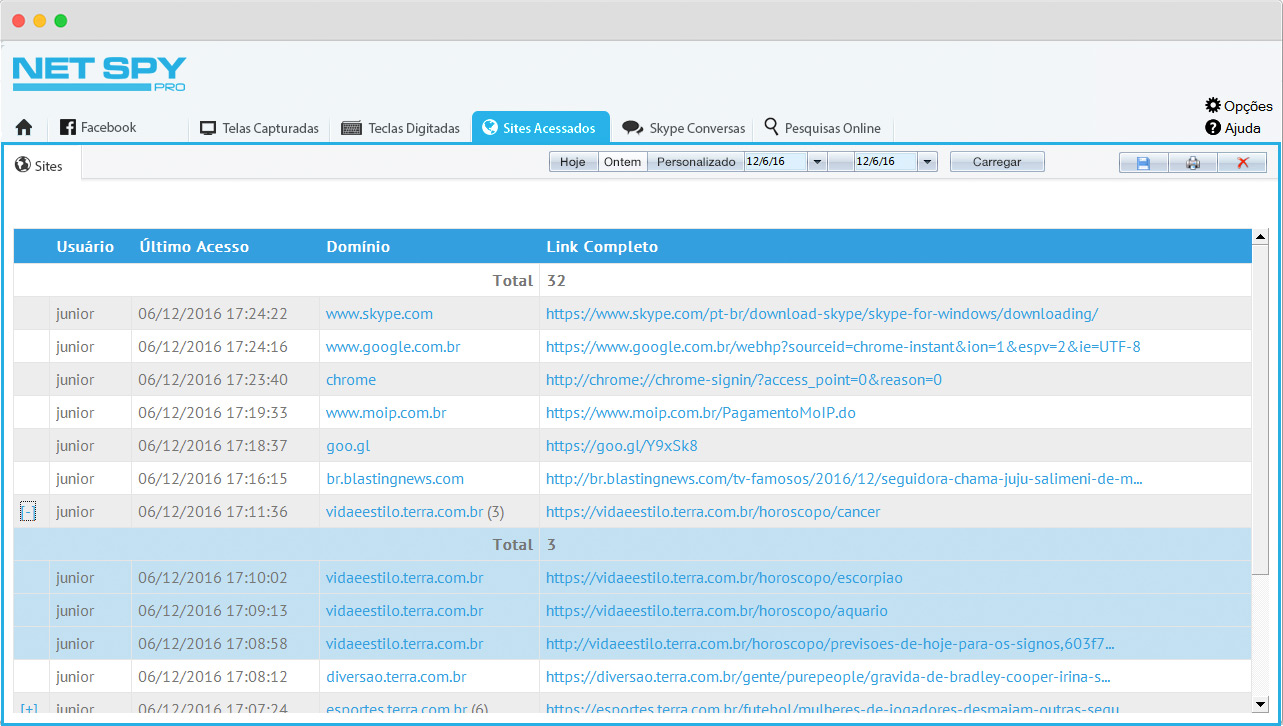This screenshot has height=726, width=1283.
Task: Select the Personalizado date filter
Action: (x=696, y=162)
